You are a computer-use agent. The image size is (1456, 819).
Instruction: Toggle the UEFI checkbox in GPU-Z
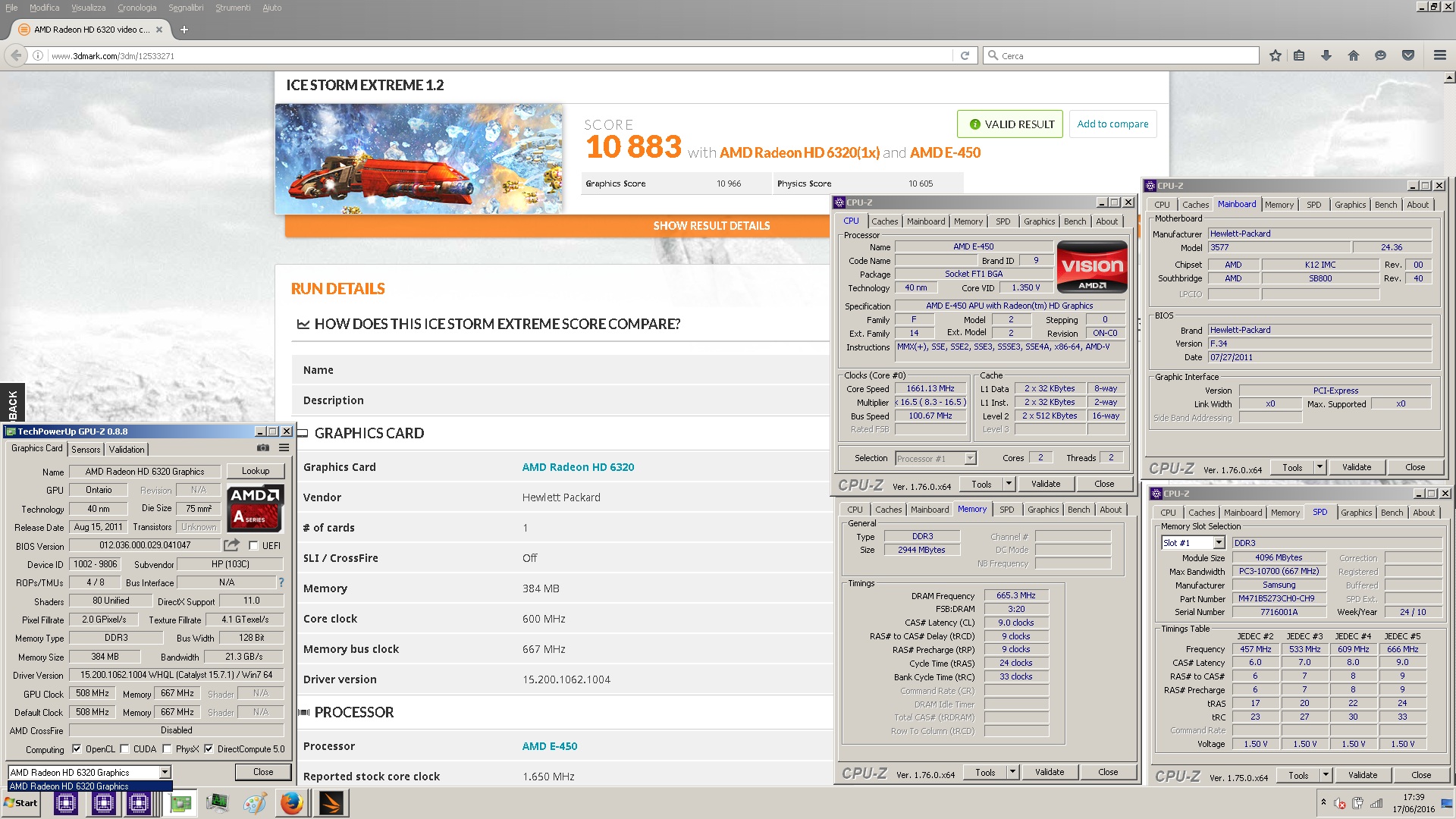[x=253, y=545]
